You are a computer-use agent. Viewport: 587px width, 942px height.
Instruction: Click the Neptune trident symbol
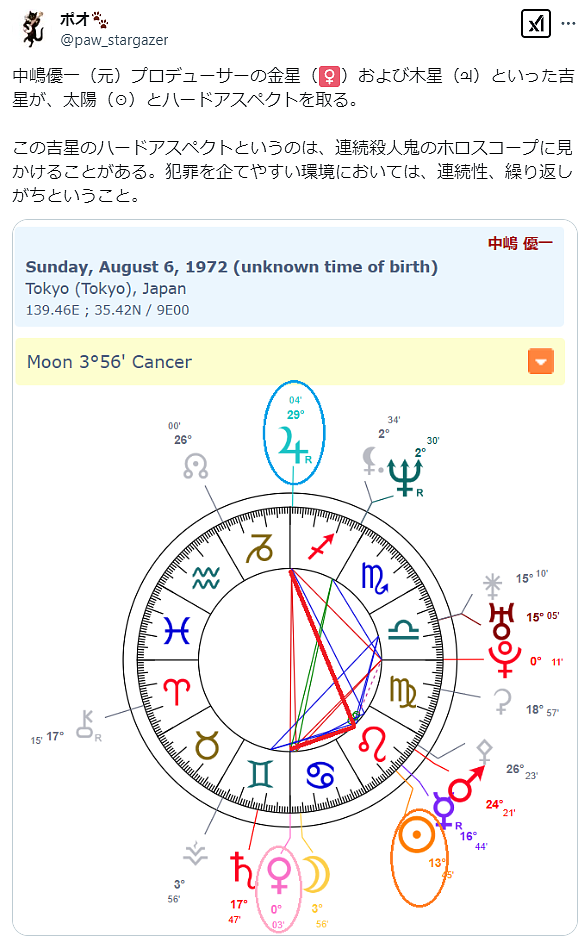tap(406, 477)
